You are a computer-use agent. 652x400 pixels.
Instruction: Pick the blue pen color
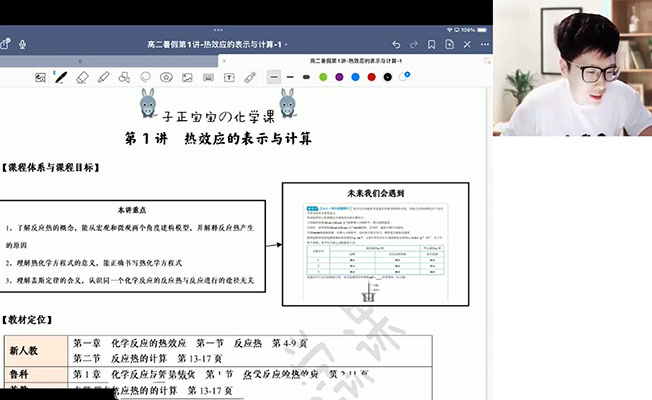(x=356, y=77)
